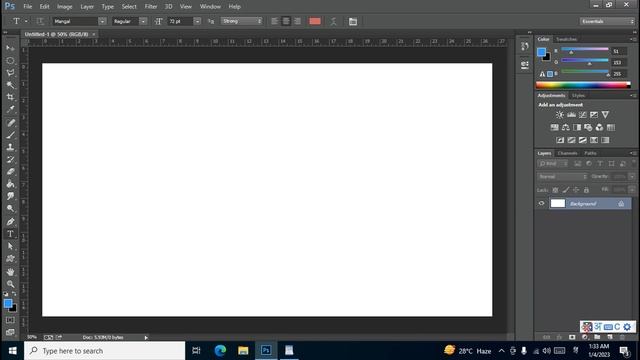Switch to the Swatches tab

tap(567, 39)
